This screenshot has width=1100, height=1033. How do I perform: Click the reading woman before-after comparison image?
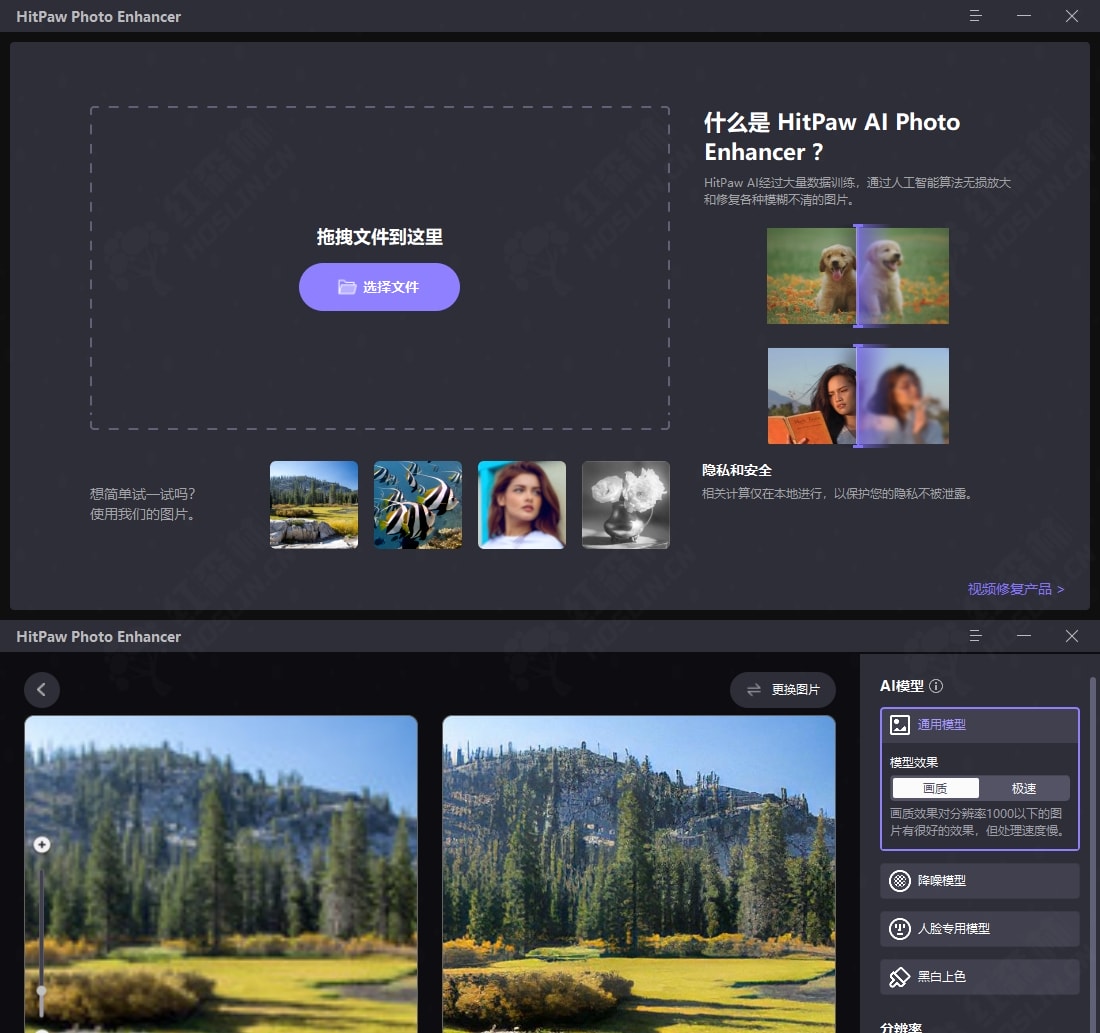point(858,396)
